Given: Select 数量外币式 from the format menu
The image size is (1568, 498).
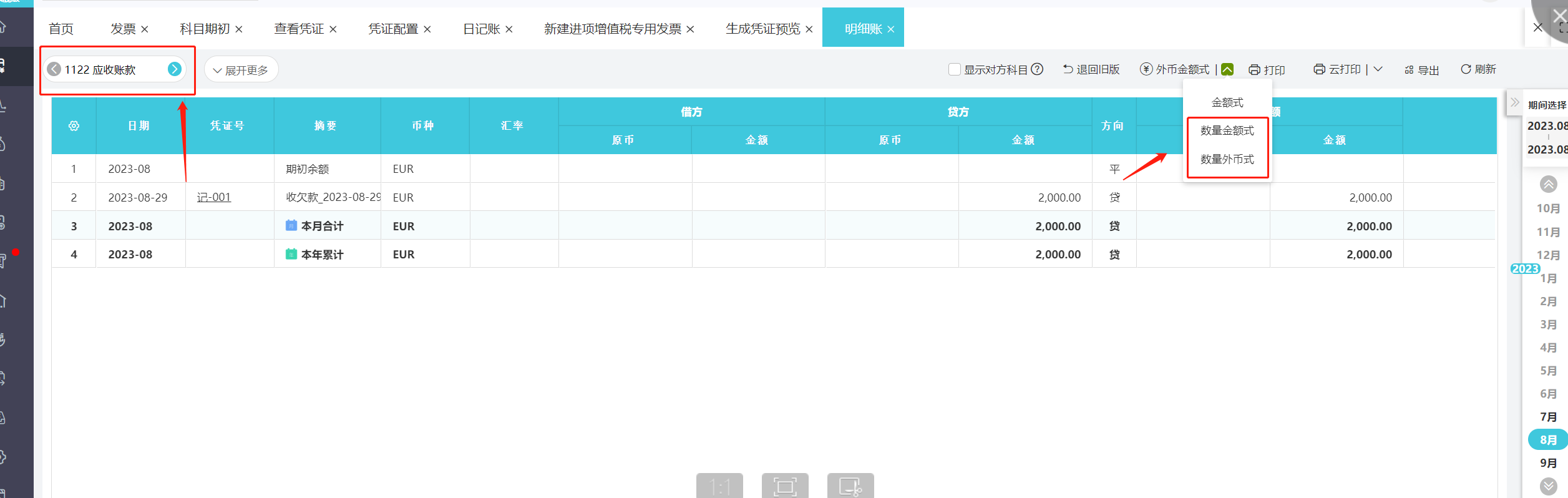Looking at the screenshot, I should [1227, 159].
